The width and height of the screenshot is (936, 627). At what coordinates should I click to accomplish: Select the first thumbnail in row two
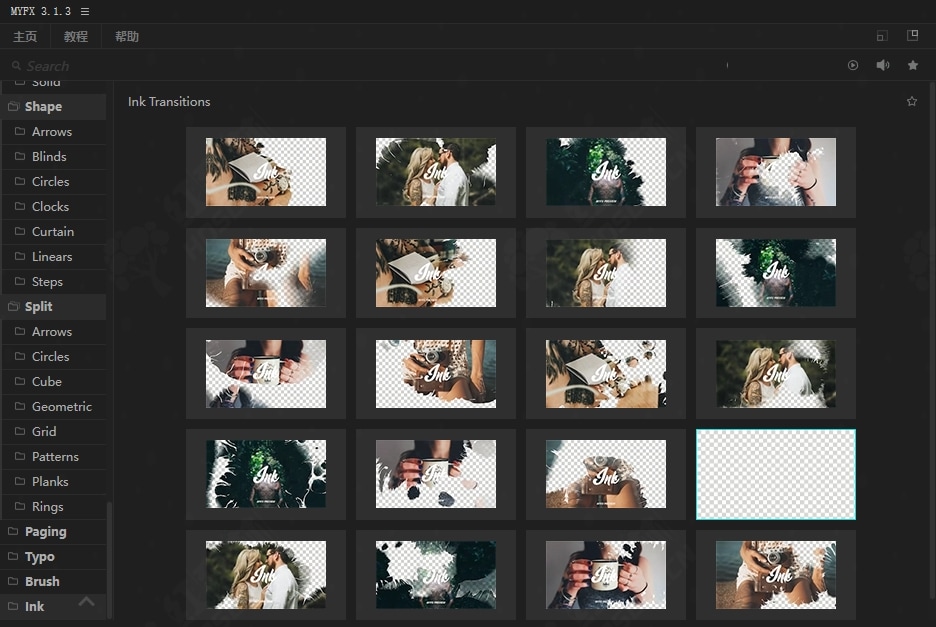(x=266, y=273)
